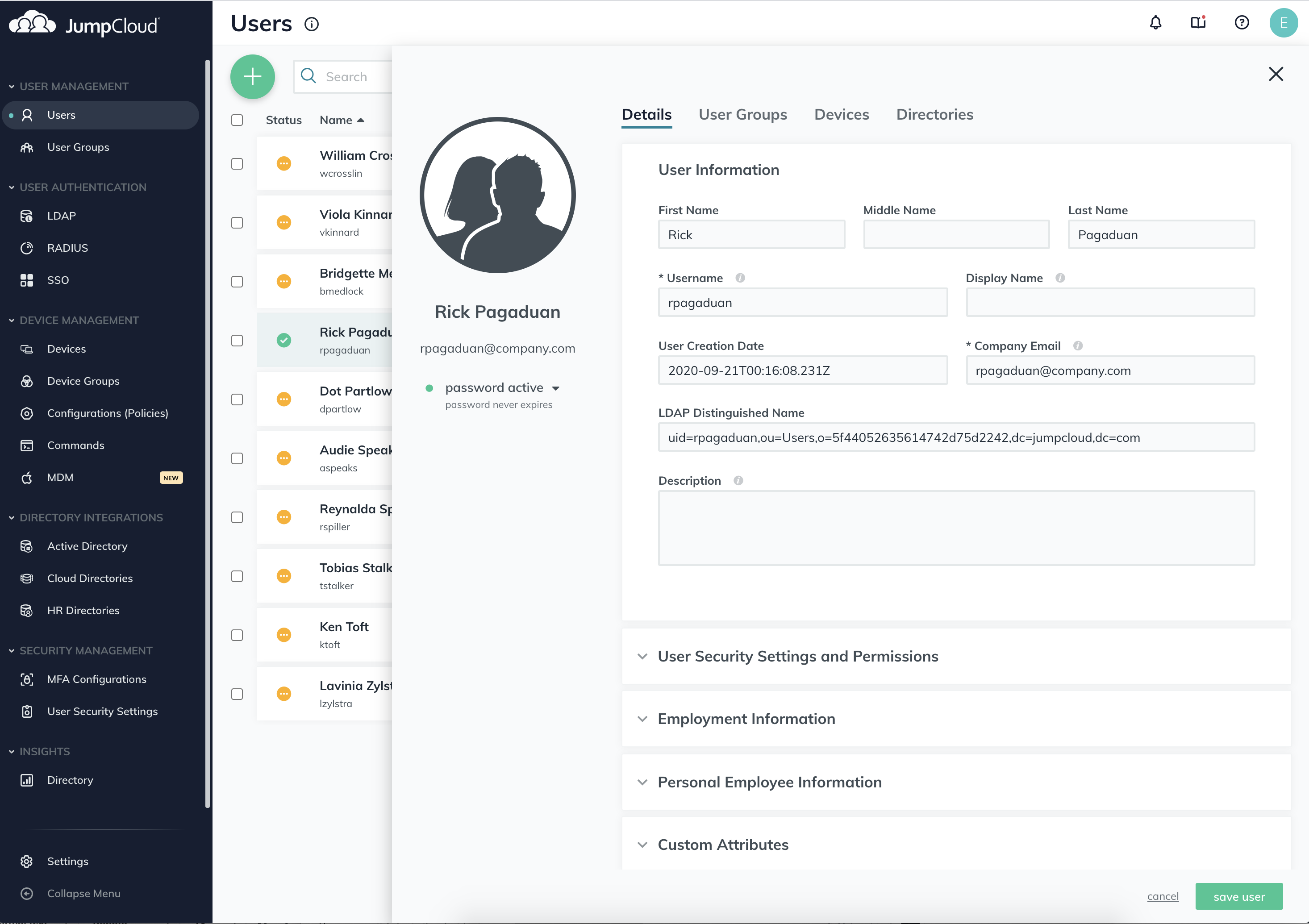
Task: Open the Directories tab
Action: [x=934, y=115]
